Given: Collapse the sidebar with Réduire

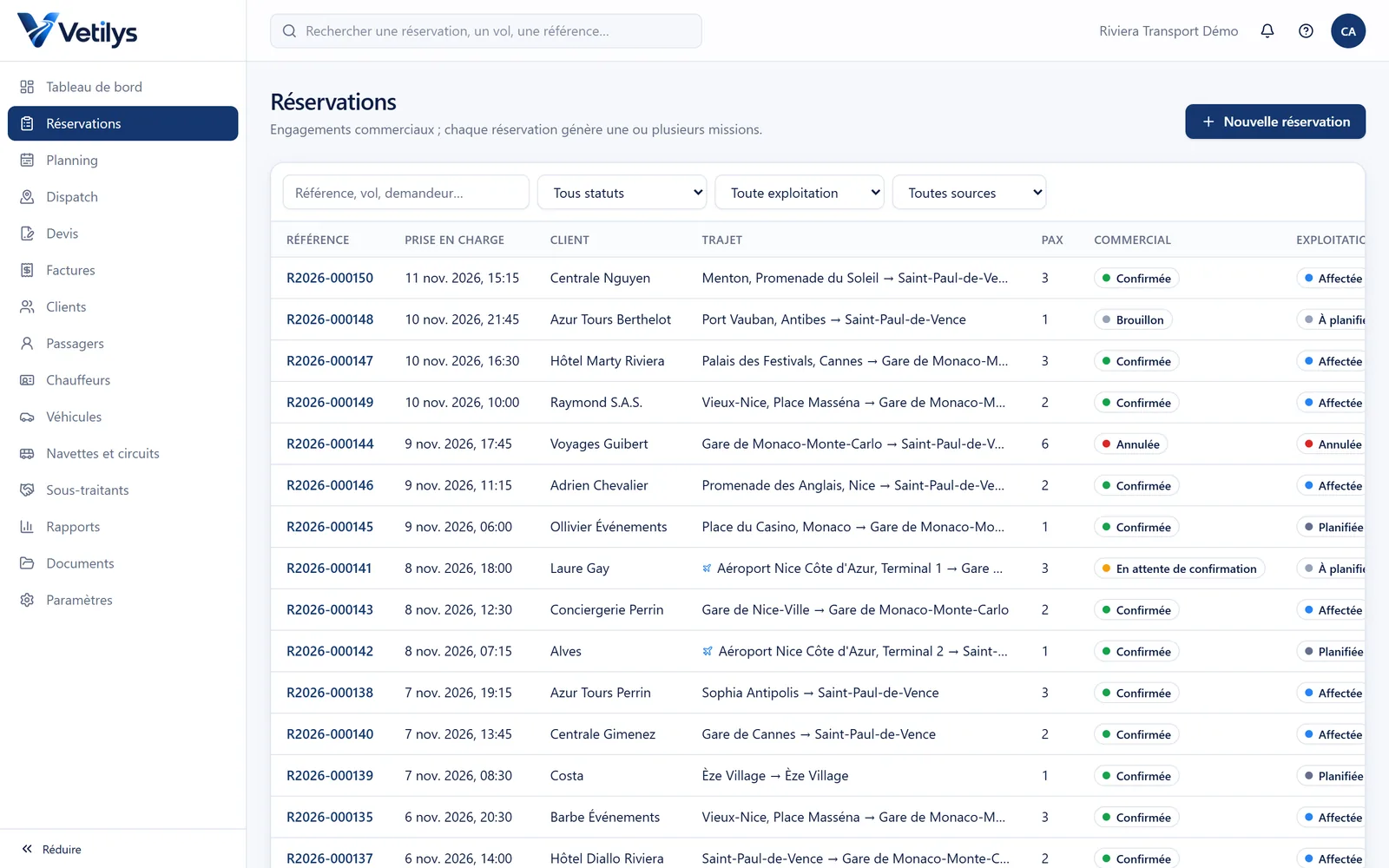Looking at the screenshot, I should [x=52, y=849].
